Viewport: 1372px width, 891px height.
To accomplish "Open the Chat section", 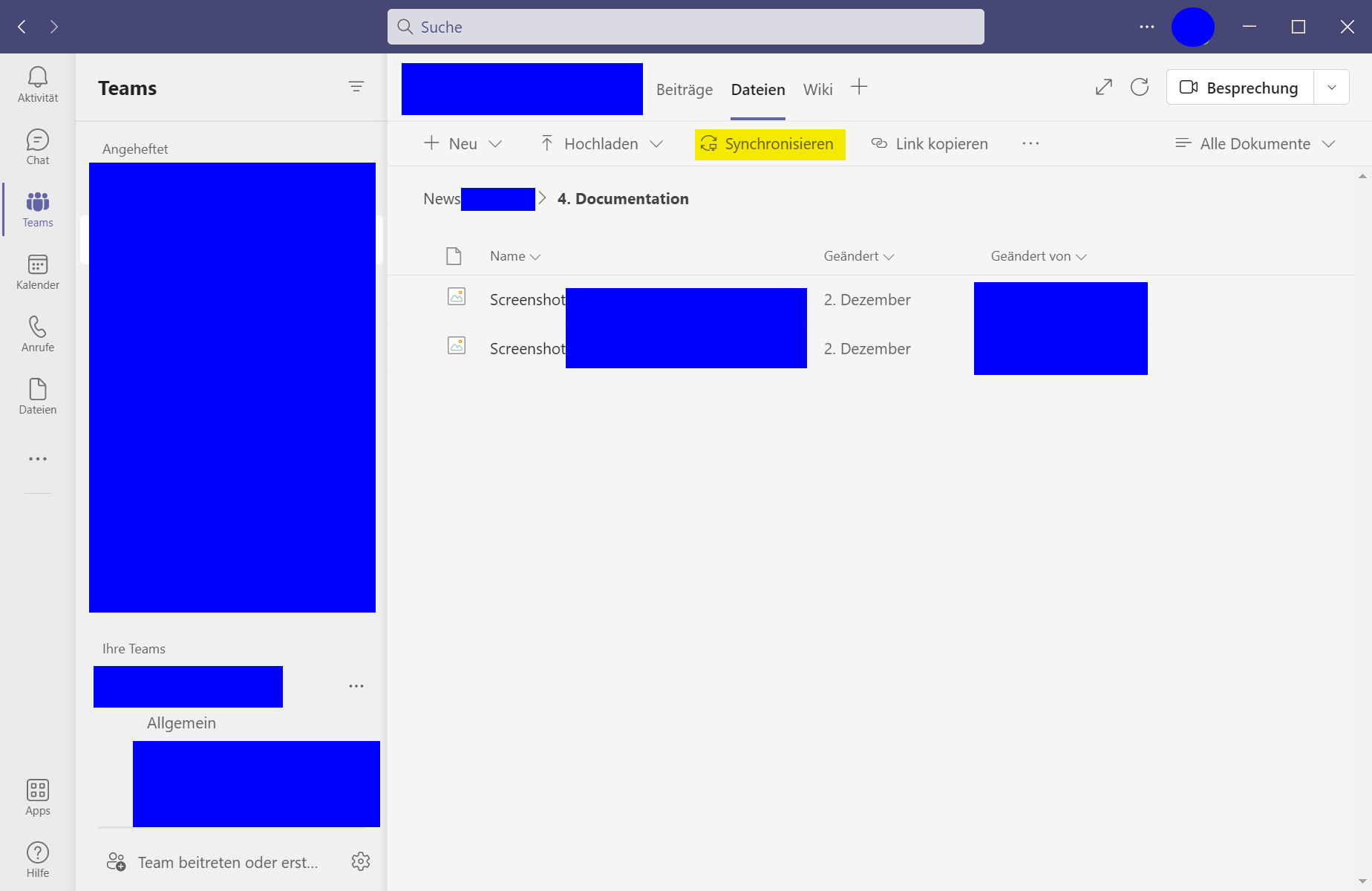I will [x=38, y=147].
